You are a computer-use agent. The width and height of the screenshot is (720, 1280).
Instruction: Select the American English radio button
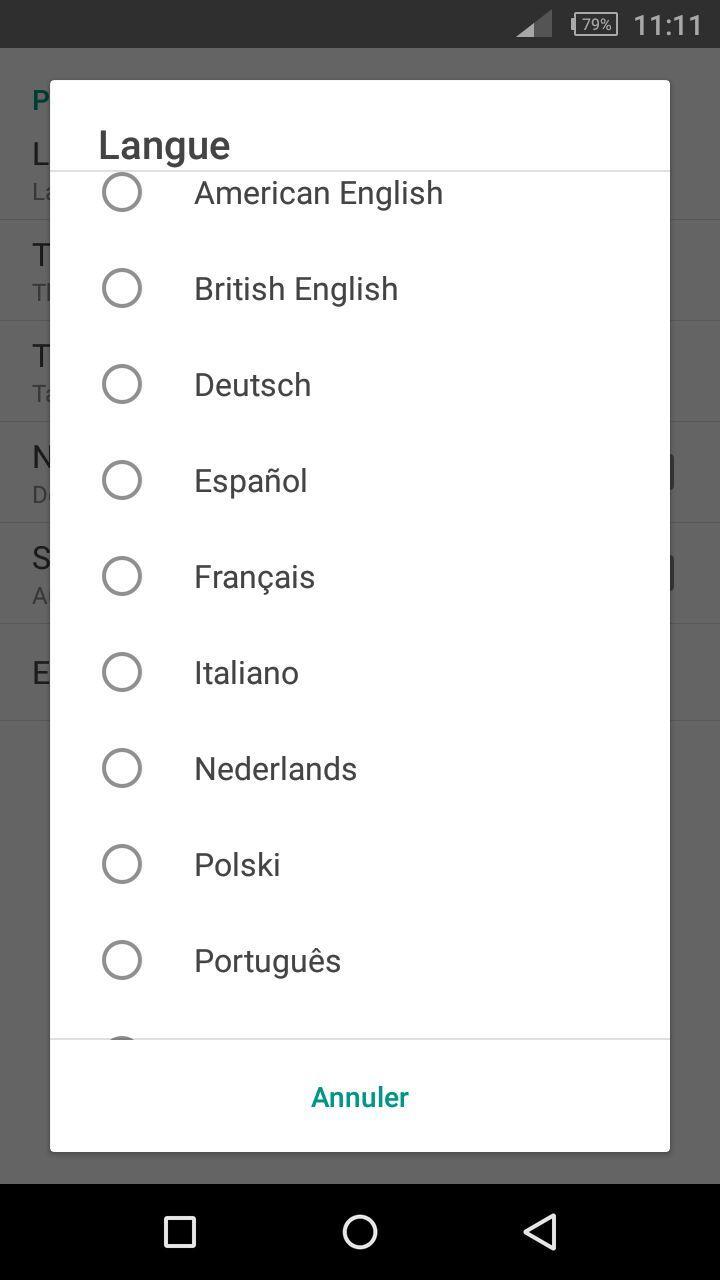coord(122,193)
